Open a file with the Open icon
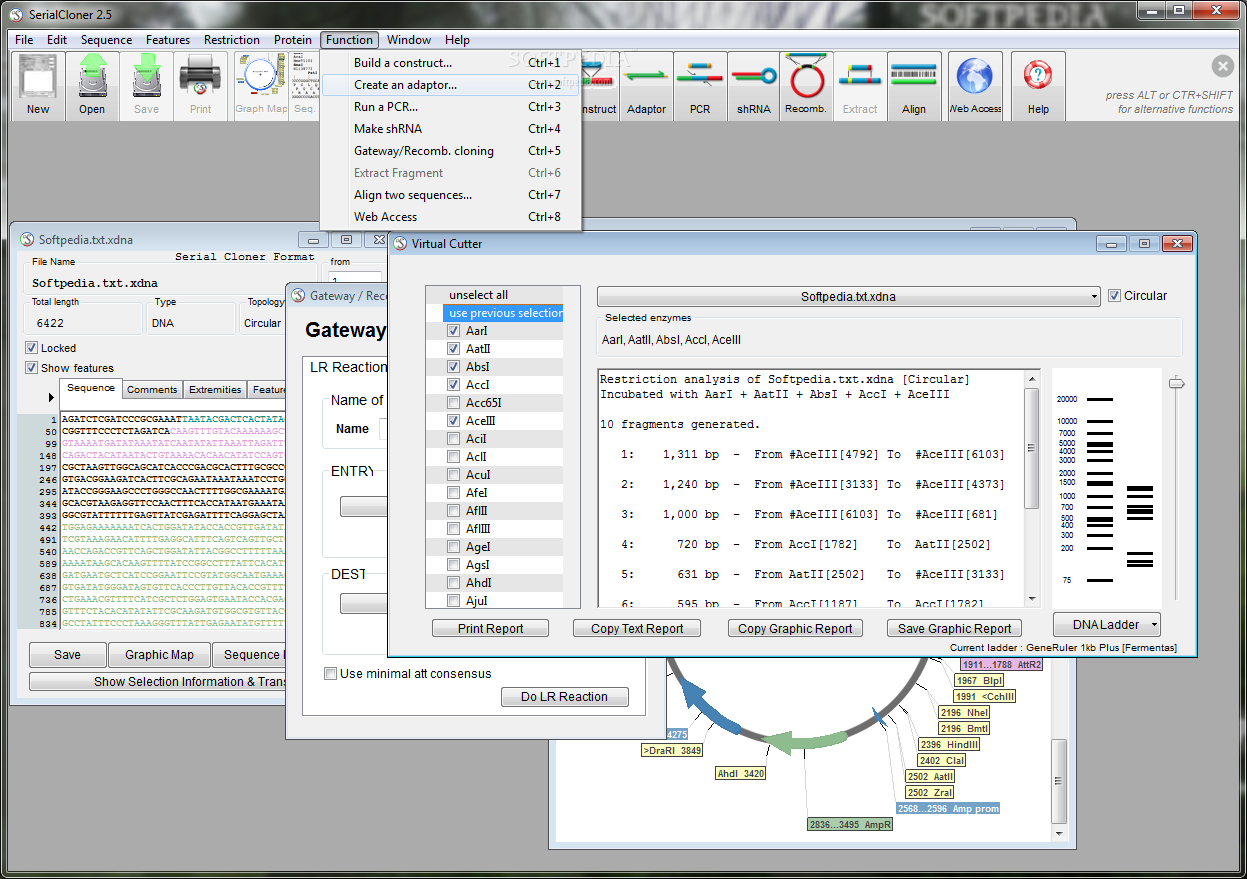The width and height of the screenshot is (1247, 879). pyautogui.click(x=92, y=86)
